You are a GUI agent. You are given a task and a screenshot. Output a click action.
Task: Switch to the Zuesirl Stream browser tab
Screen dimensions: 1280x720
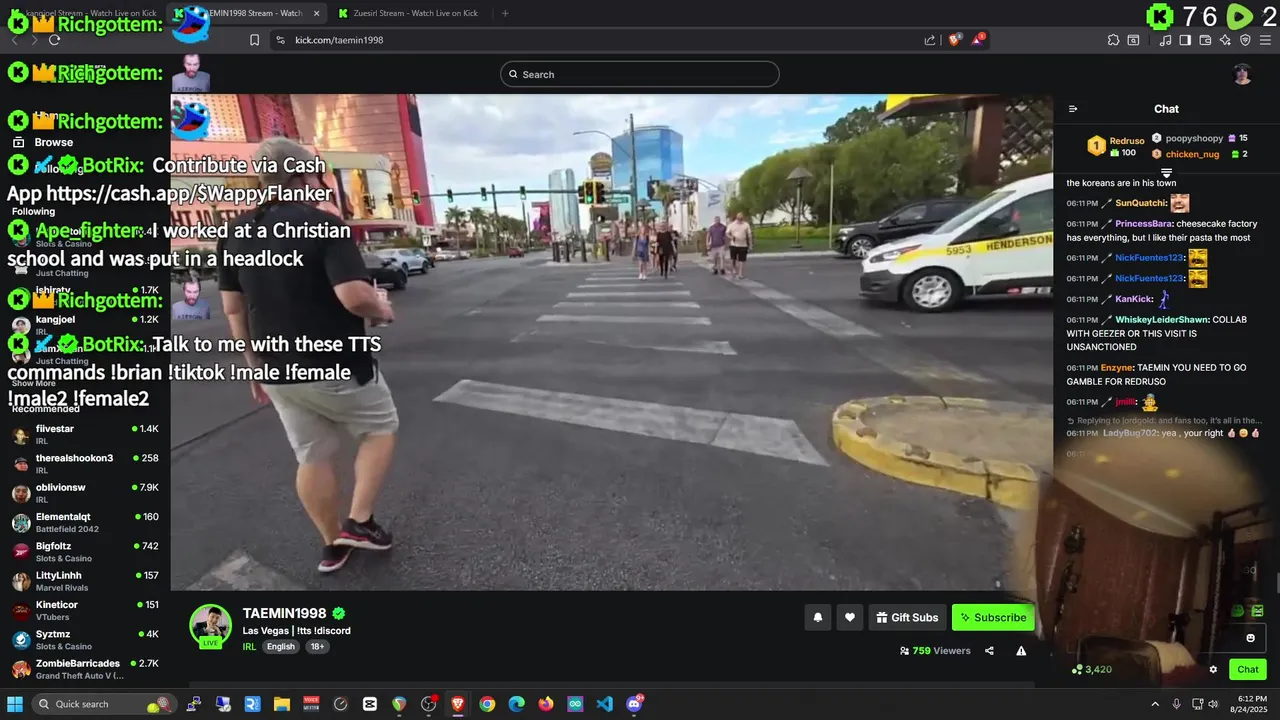point(415,13)
